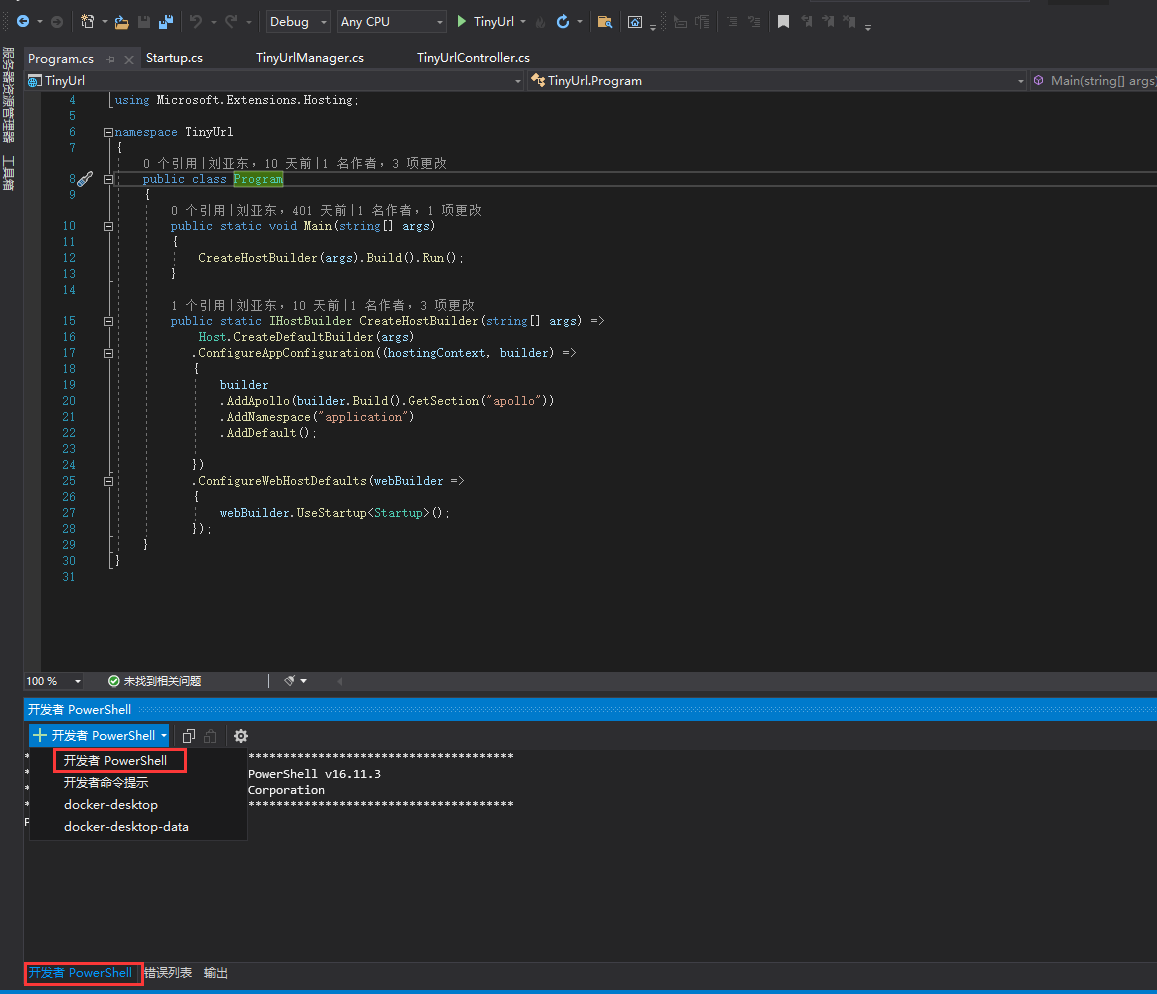Click the PowerShell terminal settings gear
Screen dimensions: 1157x994
click(241, 736)
